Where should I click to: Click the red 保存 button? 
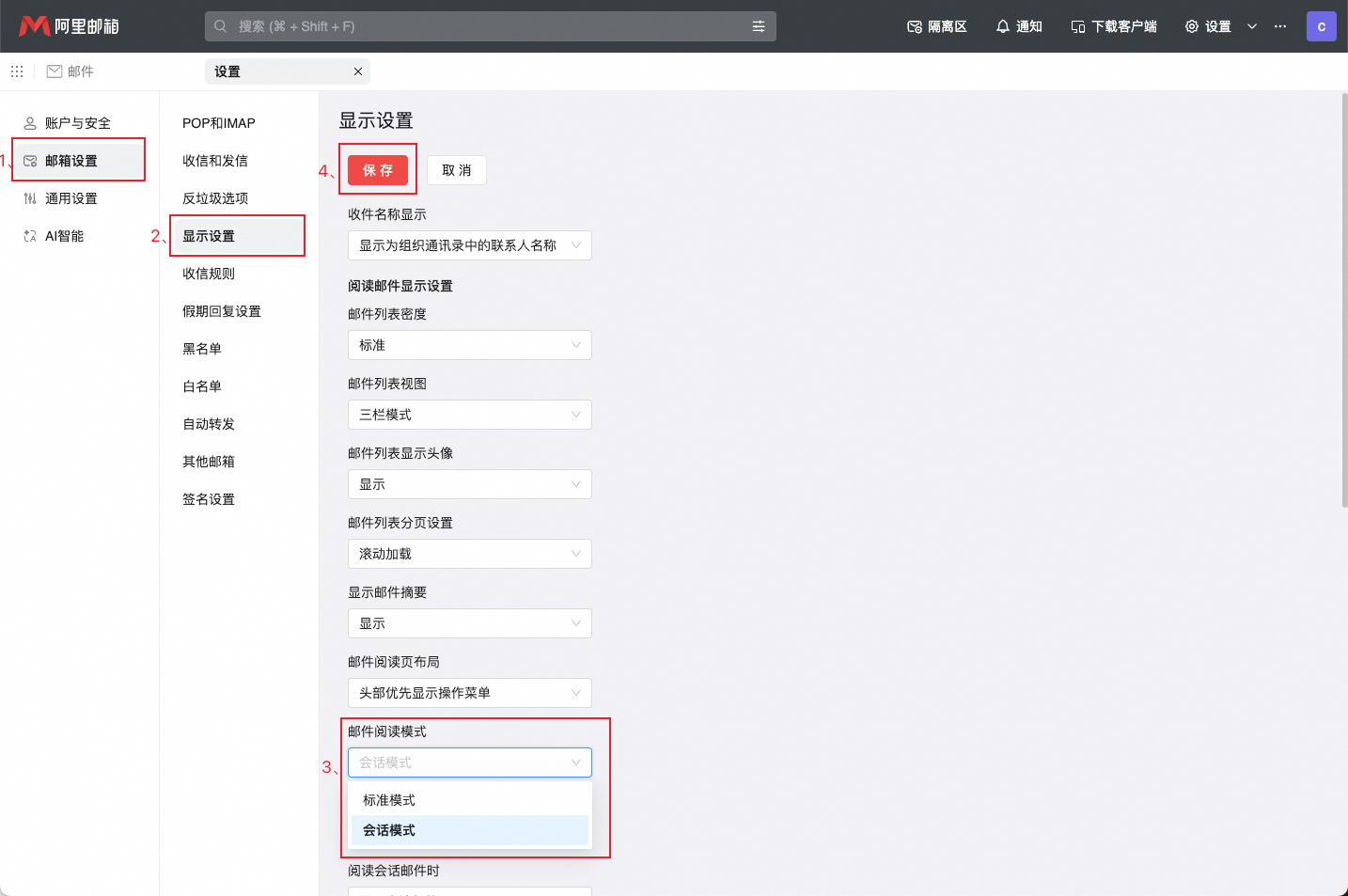tap(378, 170)
